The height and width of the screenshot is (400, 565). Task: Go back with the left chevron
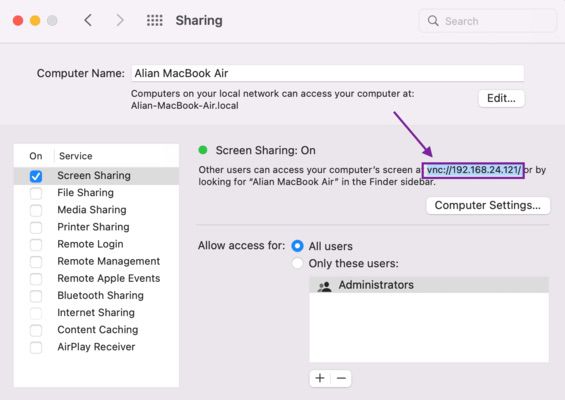pyautogui.click(x=88, y=21)
